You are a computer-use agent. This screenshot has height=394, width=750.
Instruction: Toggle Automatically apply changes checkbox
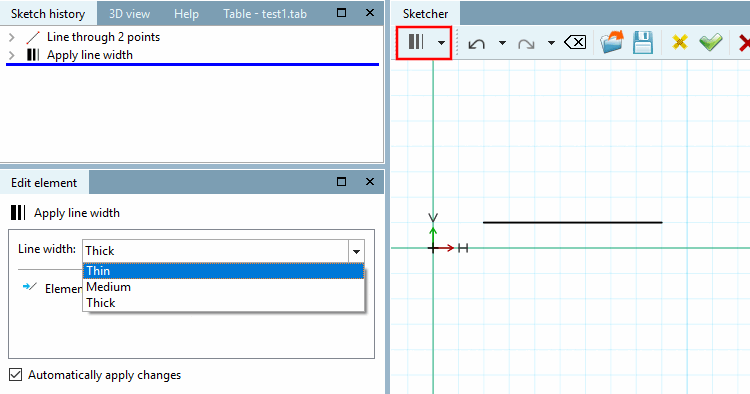pyautogui.click(x=16, y=374)
